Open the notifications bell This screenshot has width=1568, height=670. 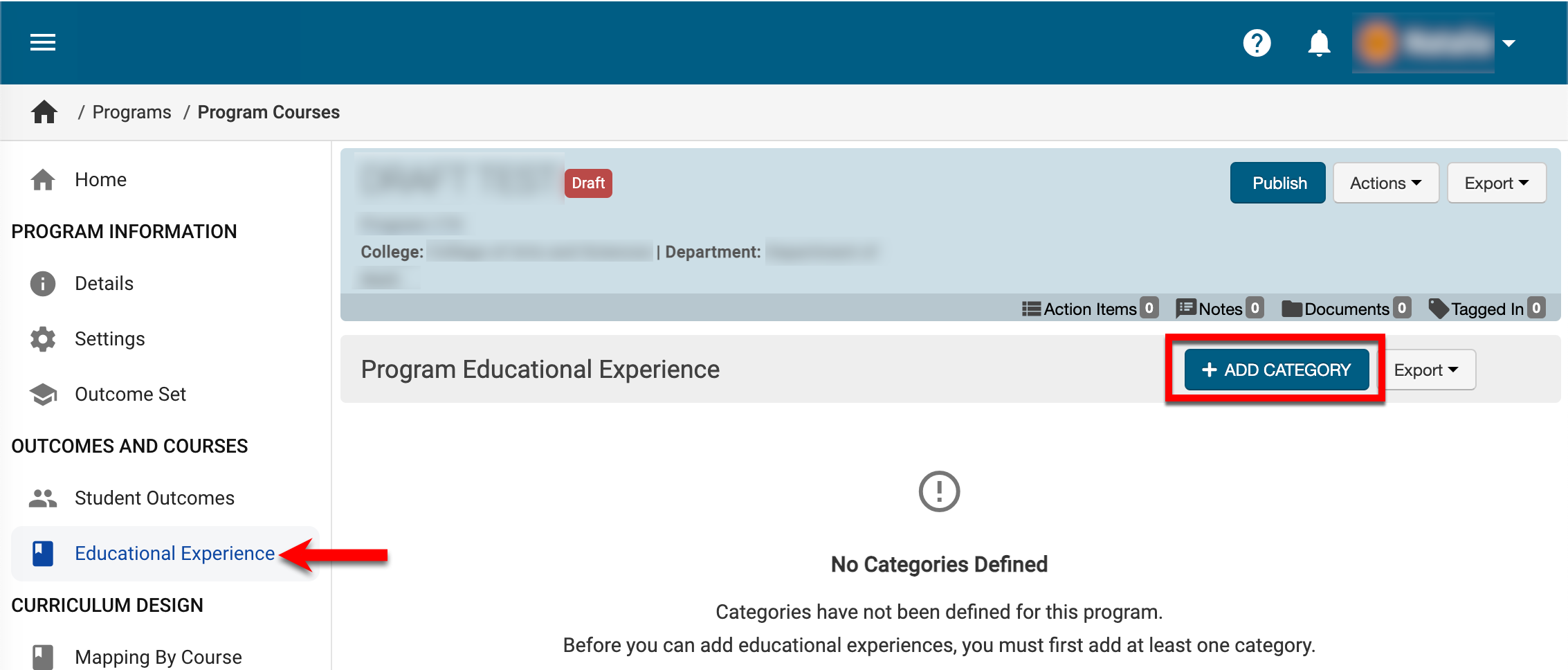click(1319, 43)
